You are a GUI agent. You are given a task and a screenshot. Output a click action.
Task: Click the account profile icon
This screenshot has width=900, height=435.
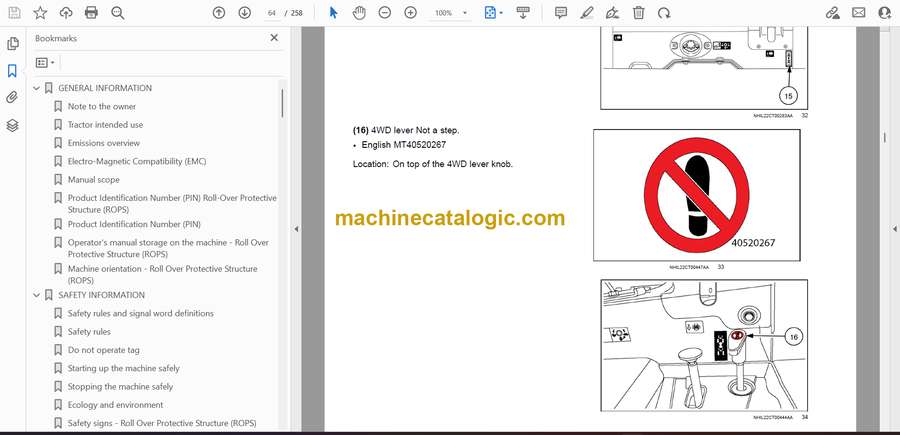pos(885,13)
